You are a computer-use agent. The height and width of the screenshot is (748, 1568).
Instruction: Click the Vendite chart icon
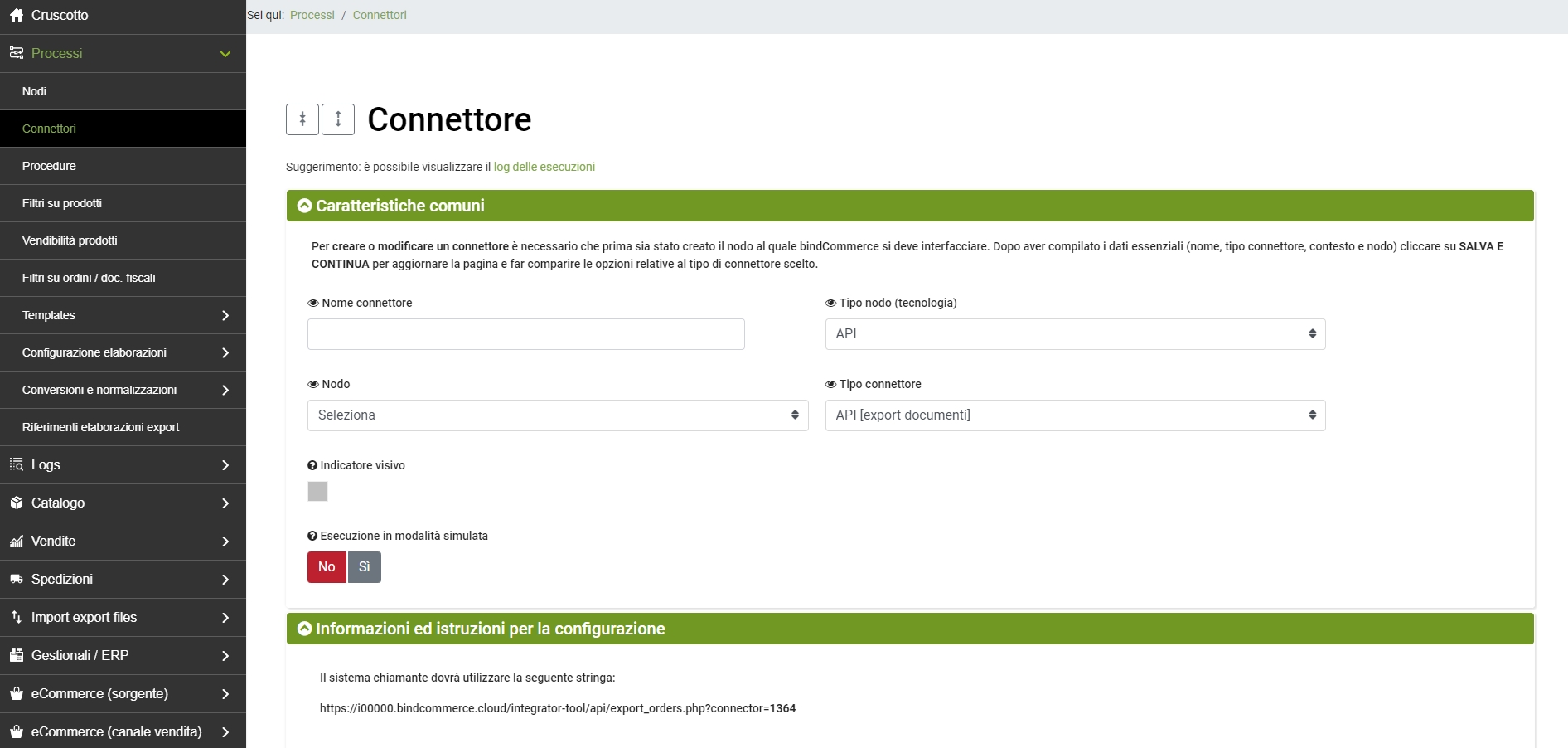(x=17, y=542)
